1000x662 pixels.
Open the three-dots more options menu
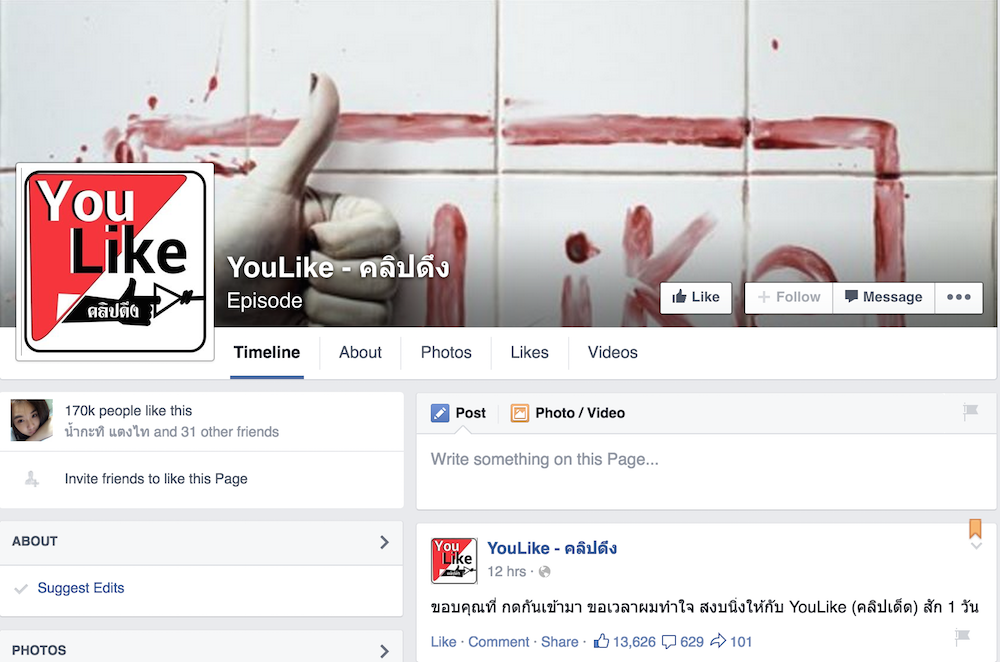pos(959,297)
